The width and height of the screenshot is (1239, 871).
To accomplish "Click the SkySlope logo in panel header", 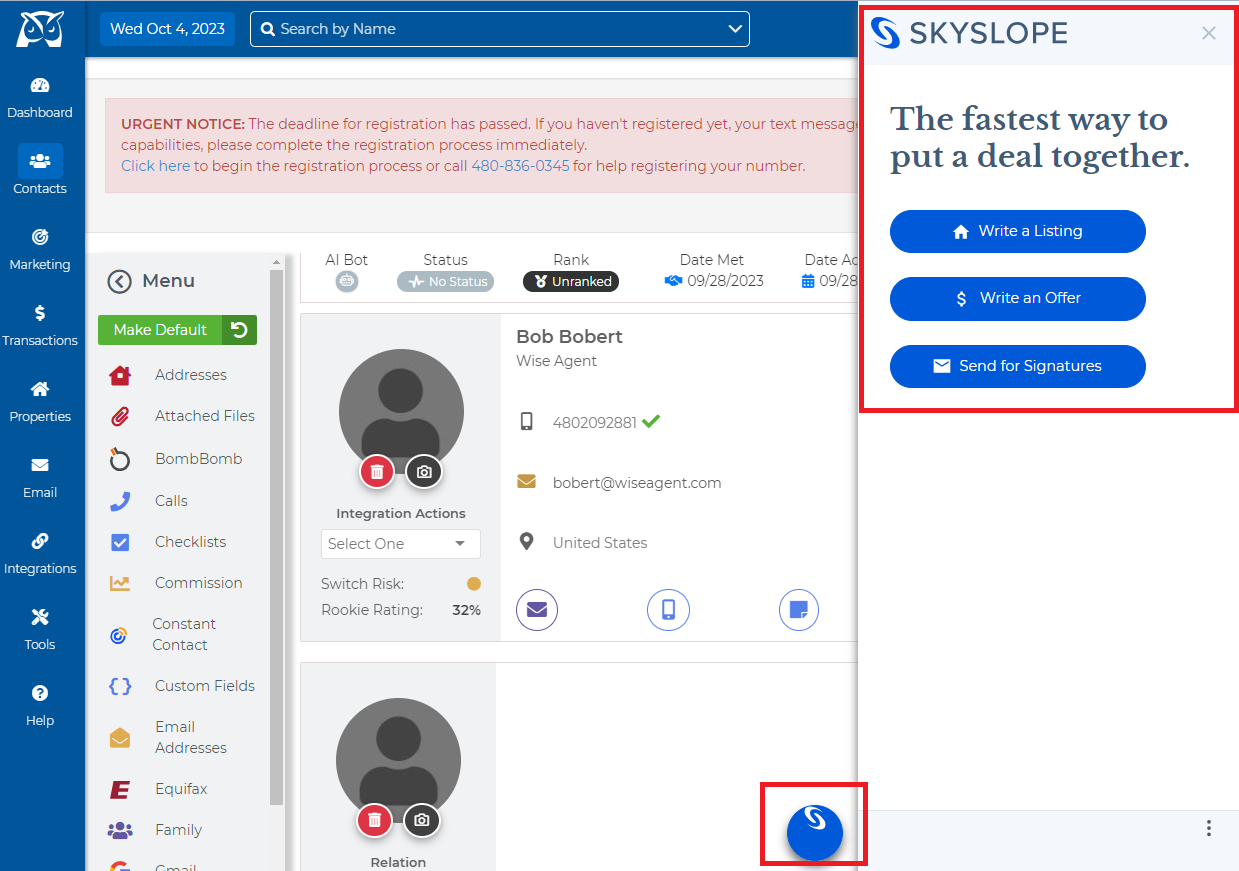I will coord(969,33).
